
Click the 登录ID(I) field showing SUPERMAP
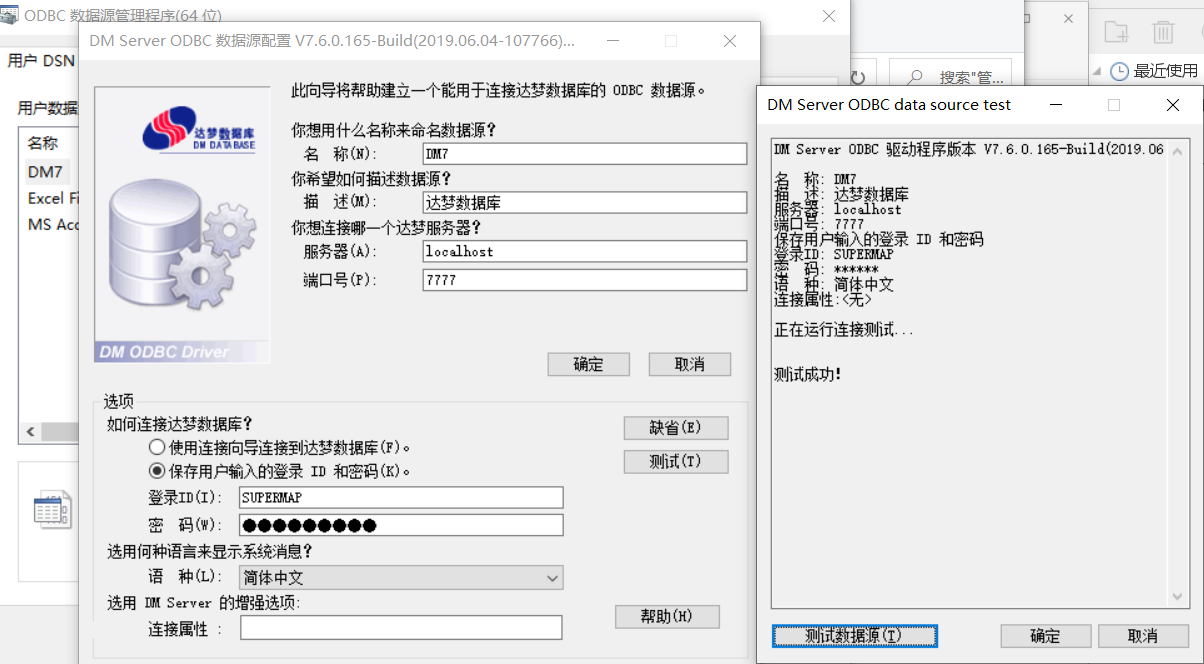401,498
